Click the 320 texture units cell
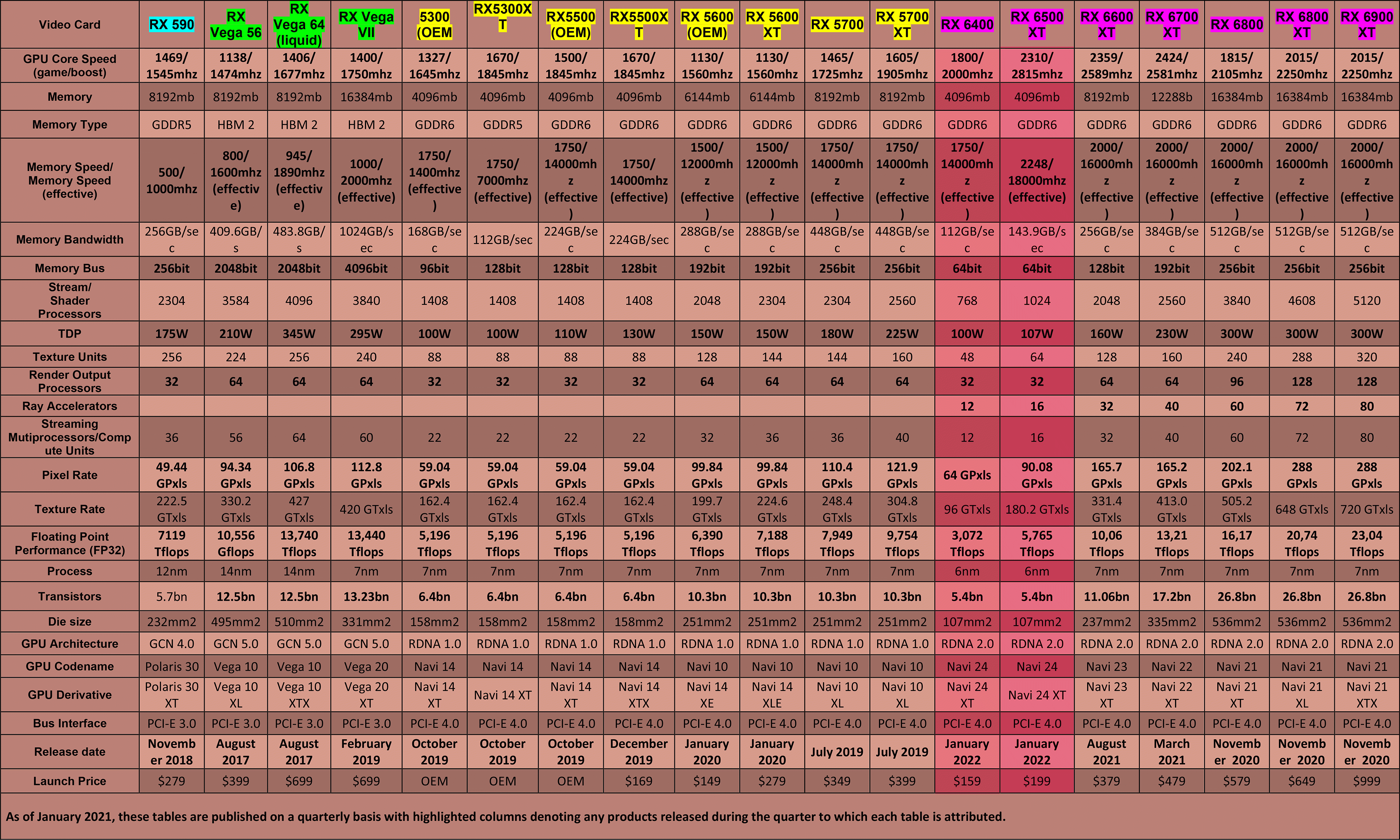1400x840 pixels. (x=1366, y=357)
